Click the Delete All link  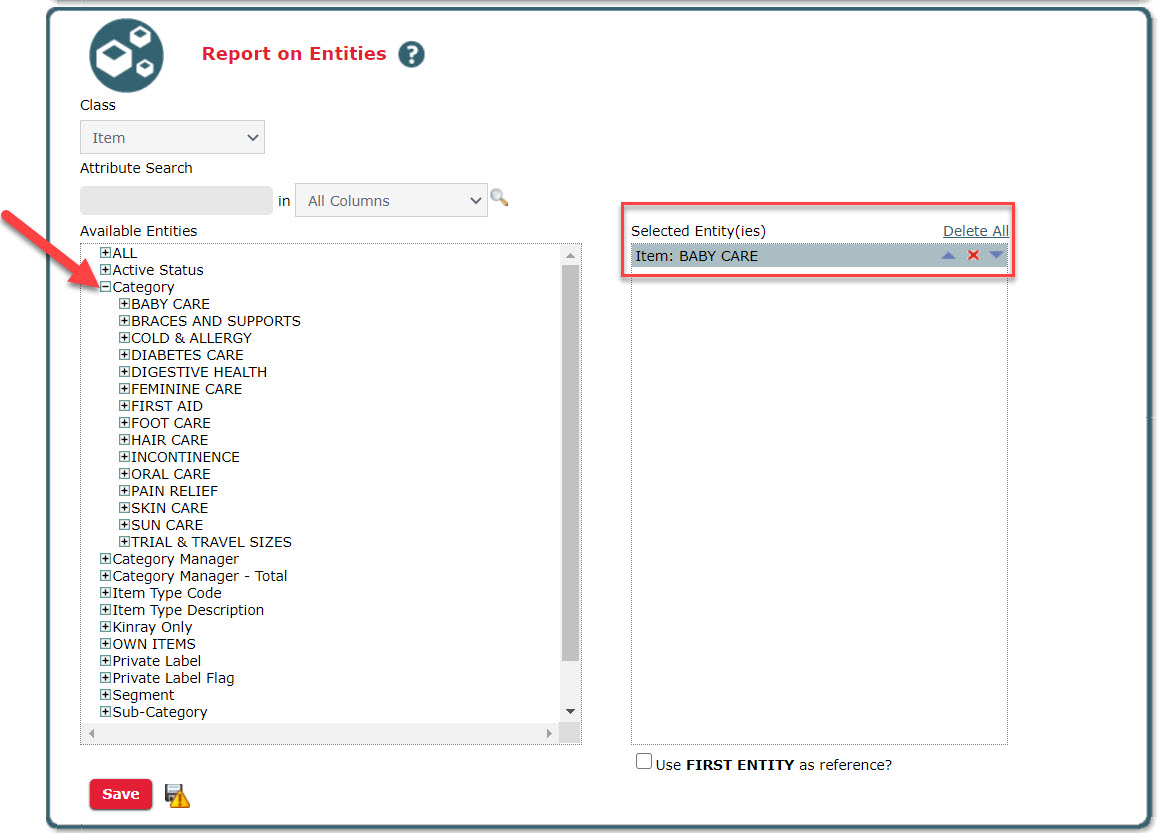975,231
